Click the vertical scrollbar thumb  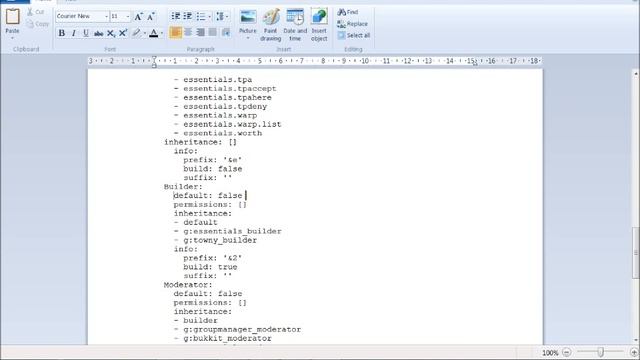pos(636,253)
